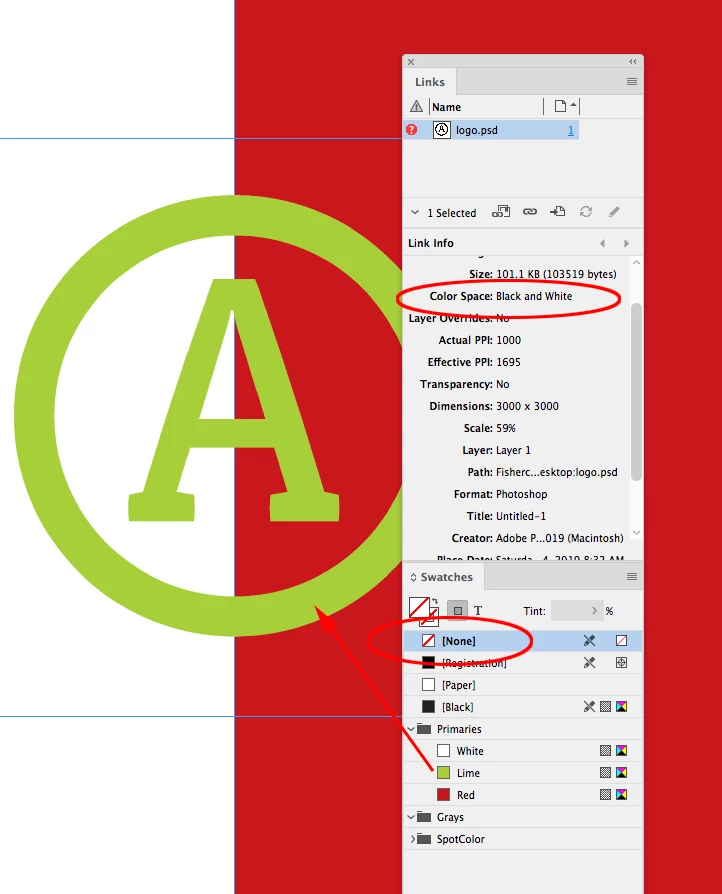Click the Edit Original pencil icon
The height and width of the screenshot is (894, 722).
tap(614, 212)
